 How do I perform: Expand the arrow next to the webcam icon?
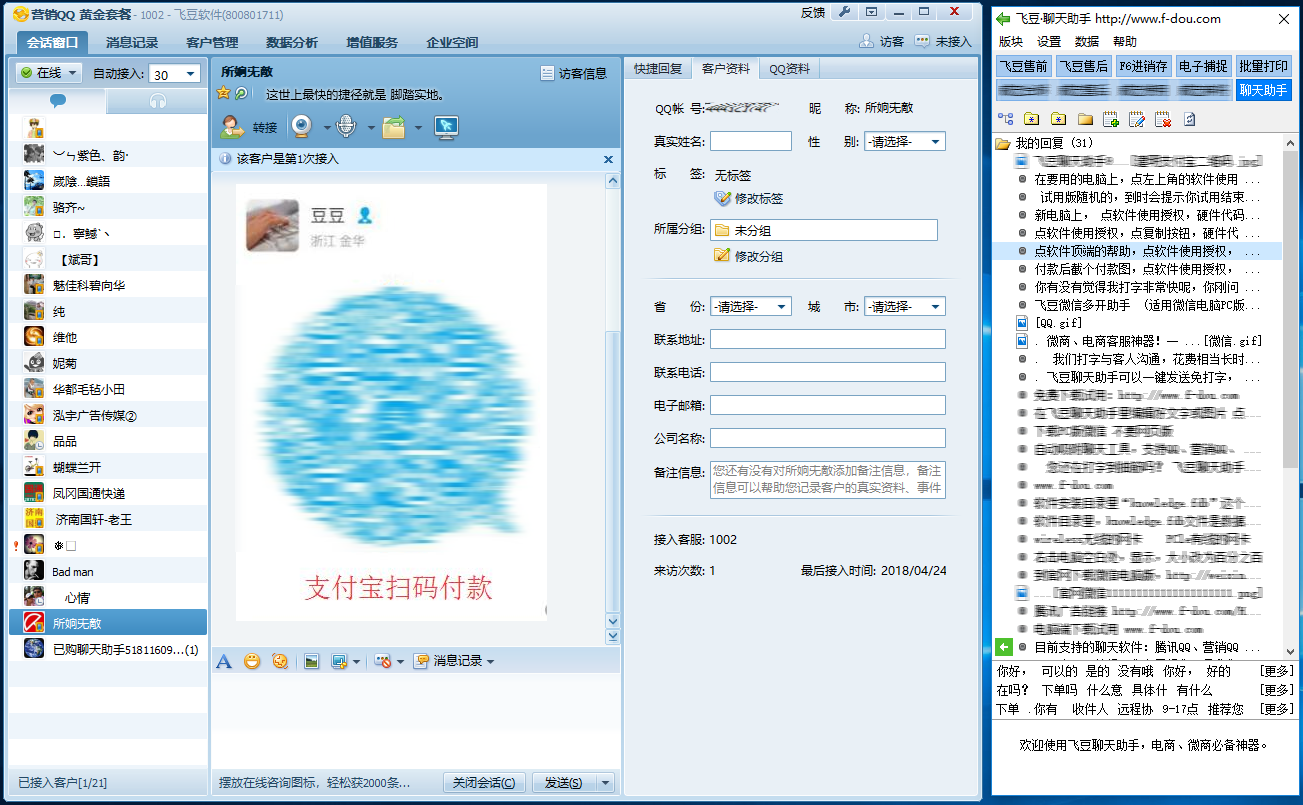(326, 128)
